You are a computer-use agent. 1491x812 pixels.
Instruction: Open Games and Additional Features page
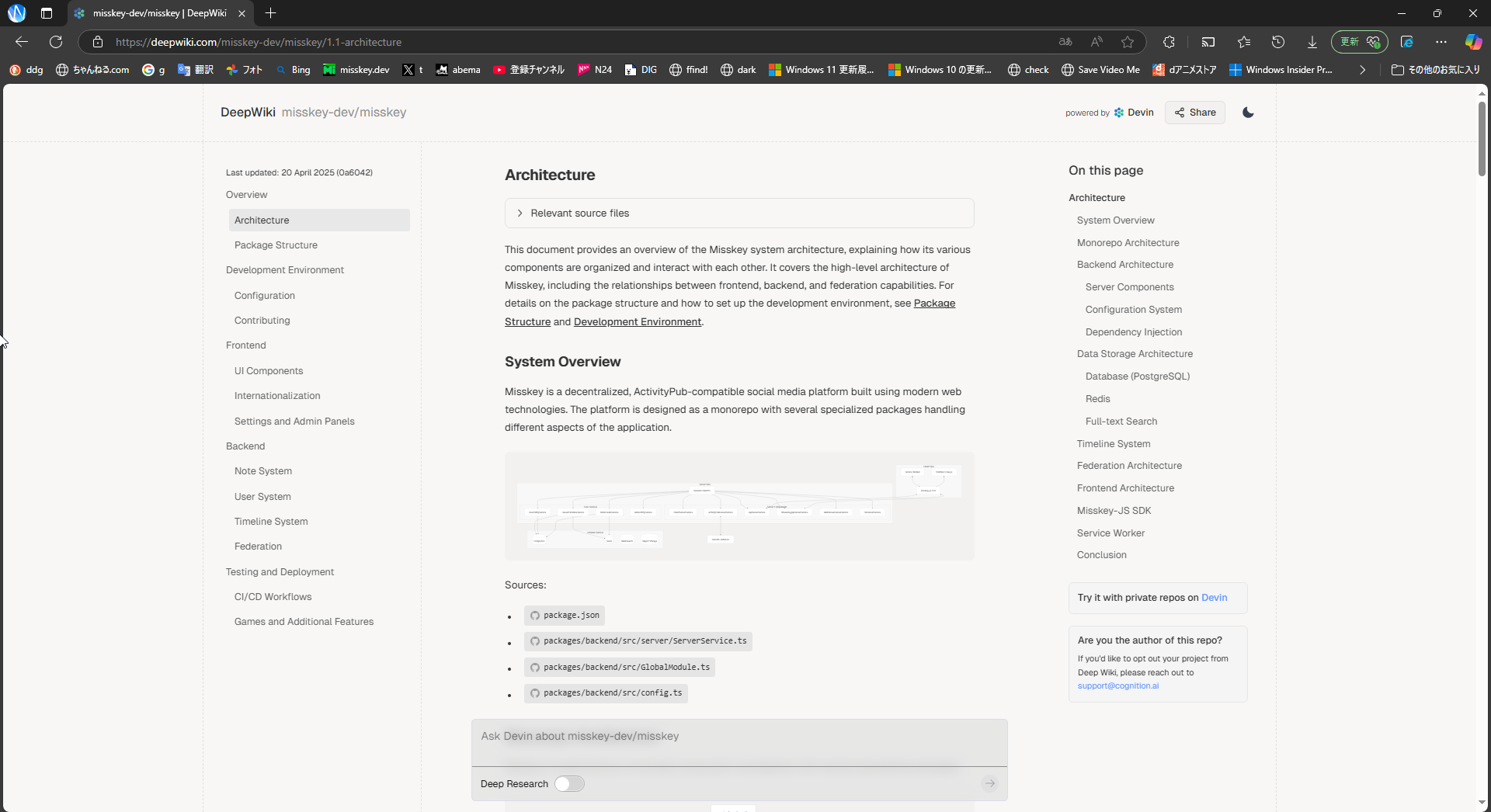click(304, 622)
